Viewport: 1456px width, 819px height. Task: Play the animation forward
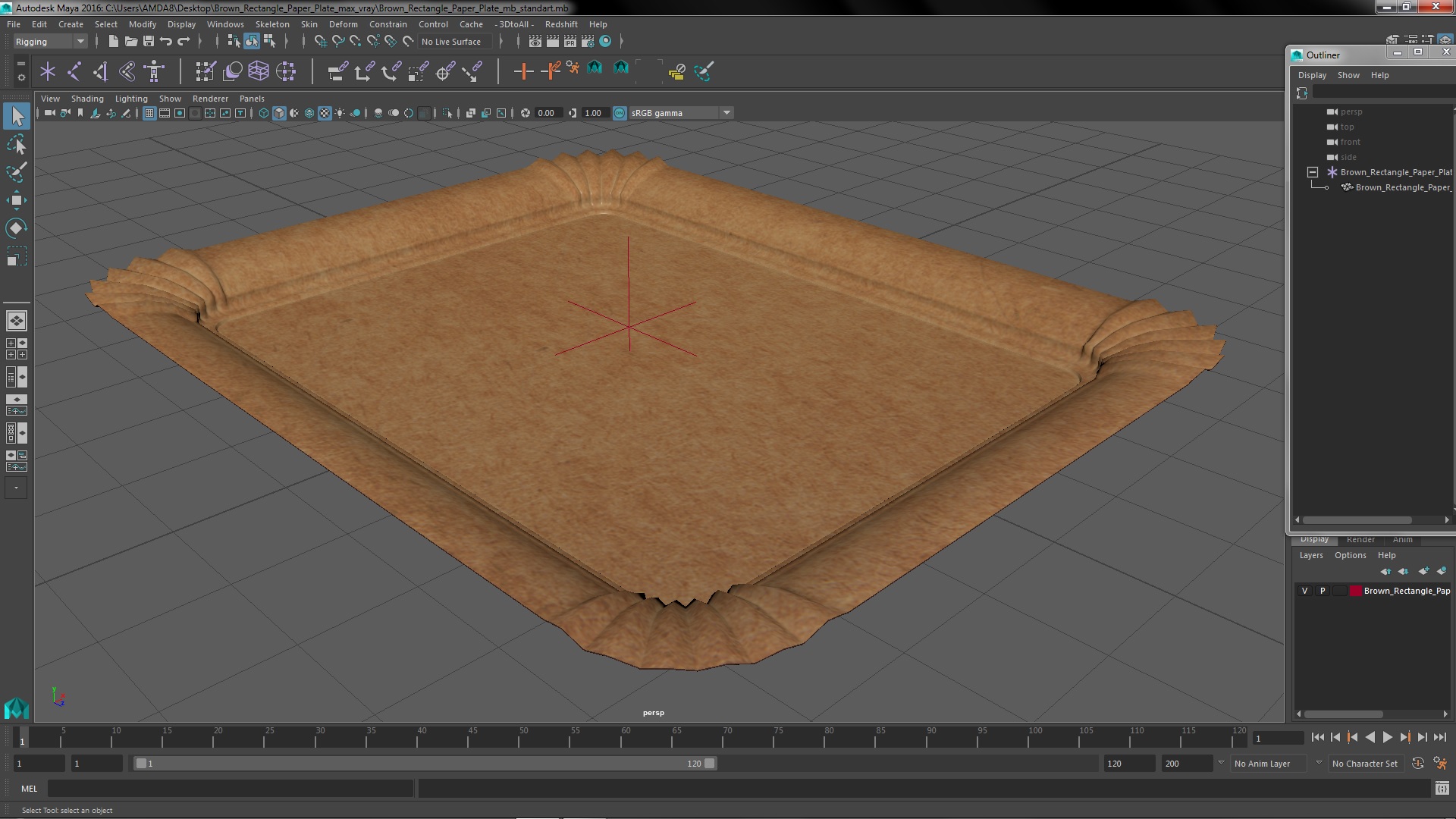[x=1387, y=737]
